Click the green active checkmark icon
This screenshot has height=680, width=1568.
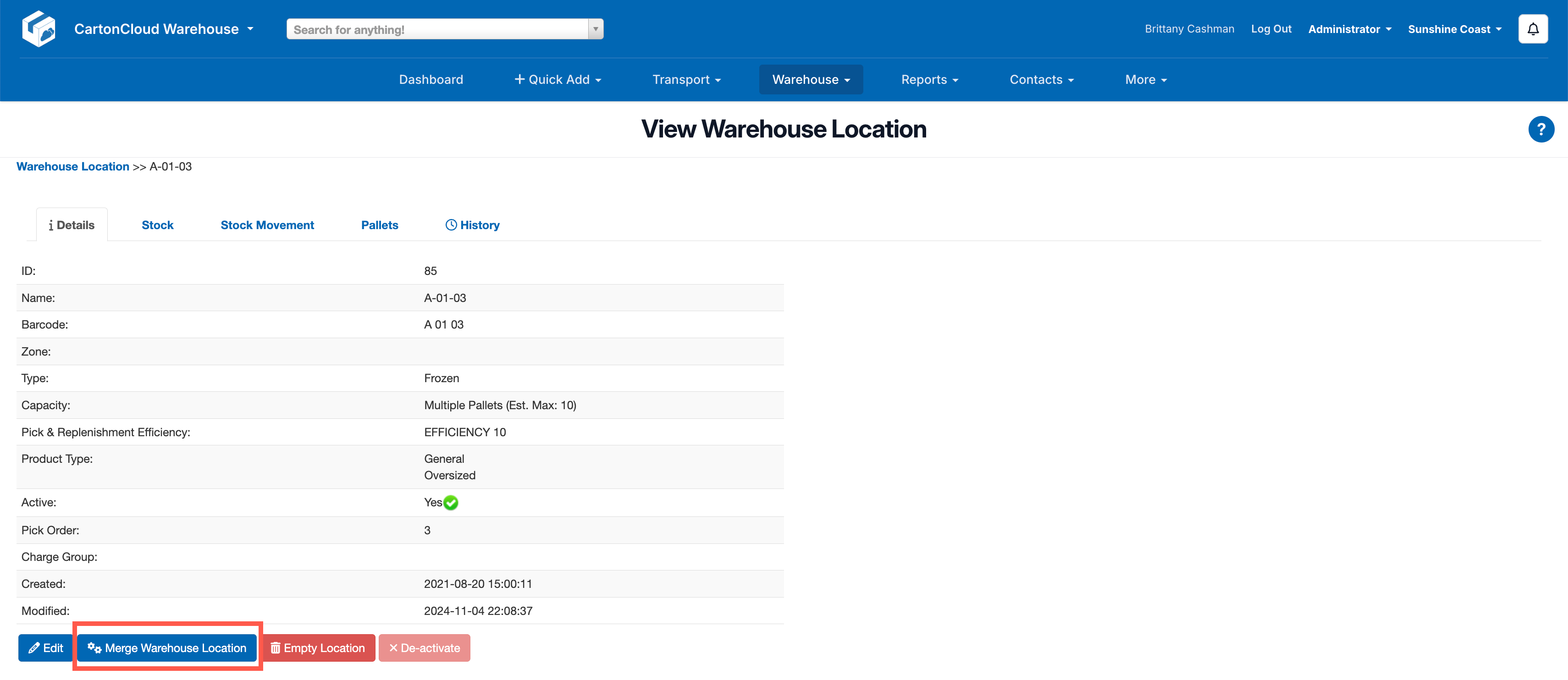point(450,502)
